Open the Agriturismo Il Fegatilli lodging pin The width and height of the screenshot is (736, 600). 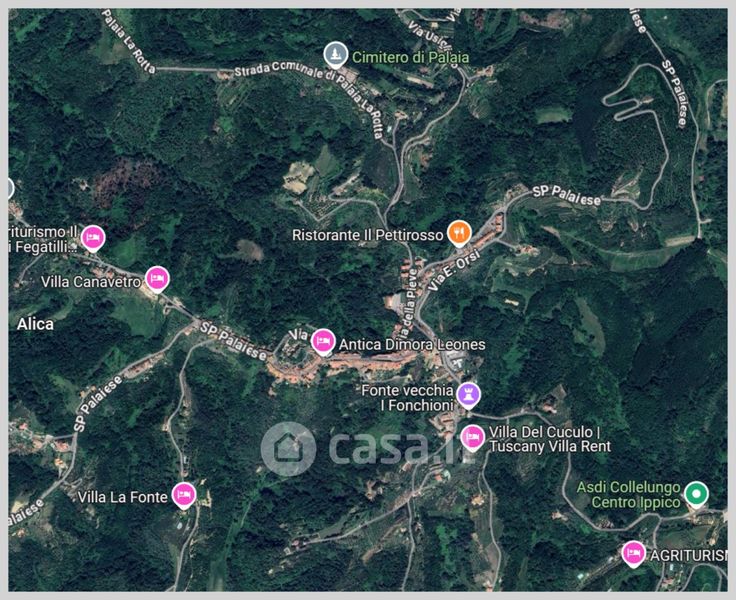pyautogui.click(x=93, y=238)
